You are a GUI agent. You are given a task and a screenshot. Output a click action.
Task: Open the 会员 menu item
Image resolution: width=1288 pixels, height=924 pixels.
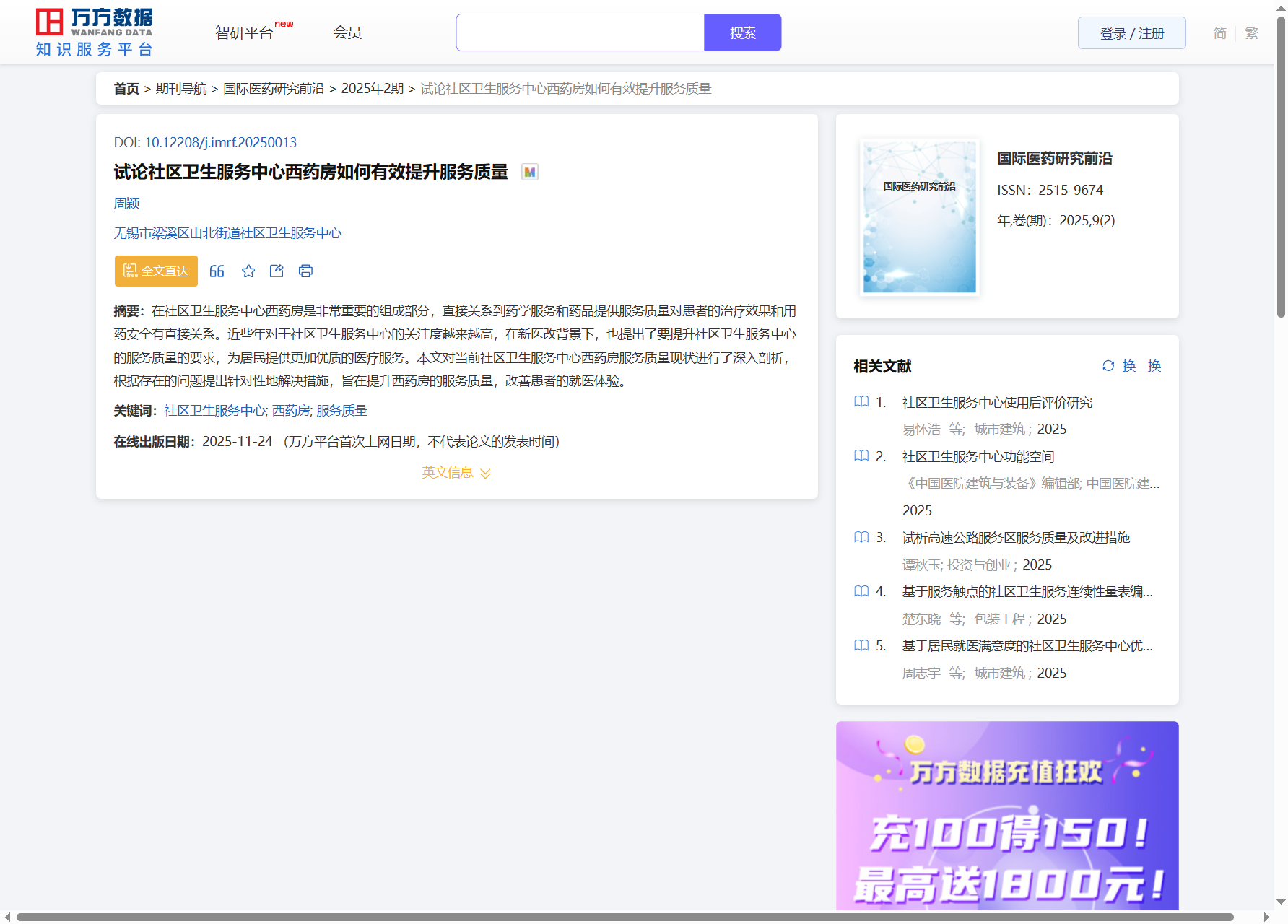(x=347, y=33)
